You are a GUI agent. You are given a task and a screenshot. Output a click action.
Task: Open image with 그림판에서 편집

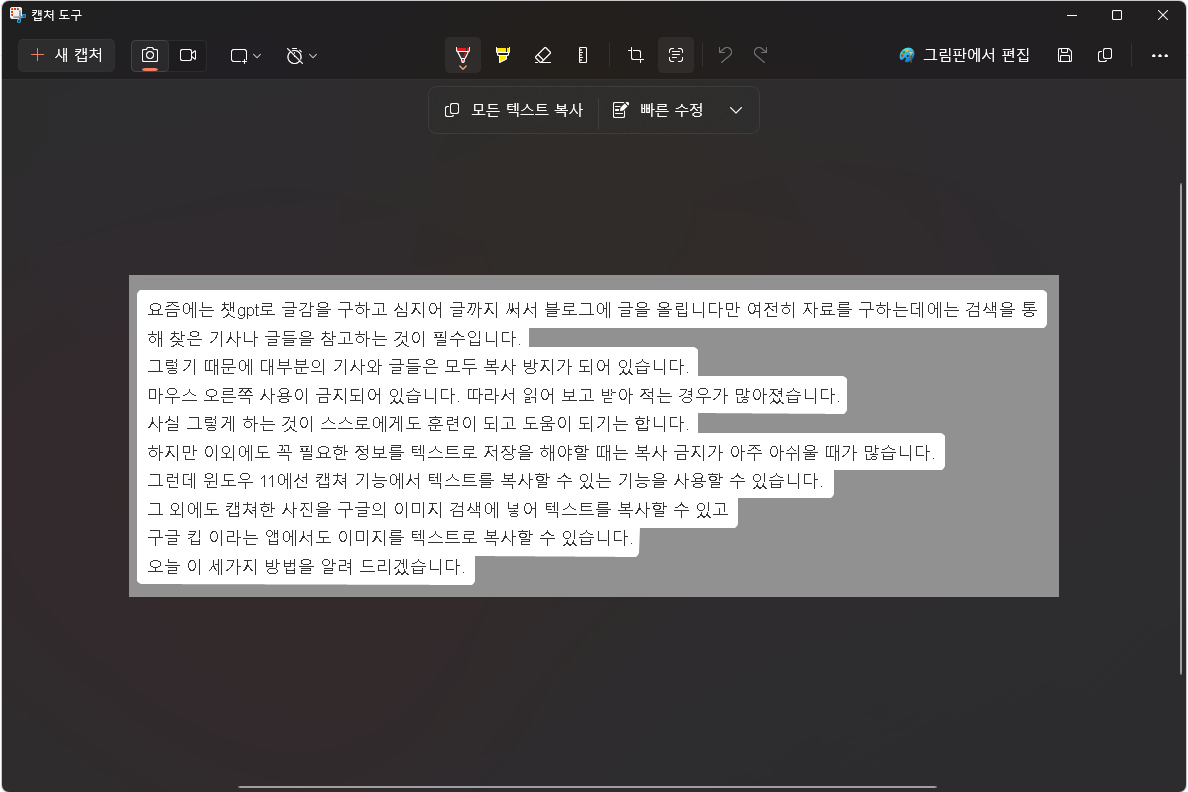(964, 55)
